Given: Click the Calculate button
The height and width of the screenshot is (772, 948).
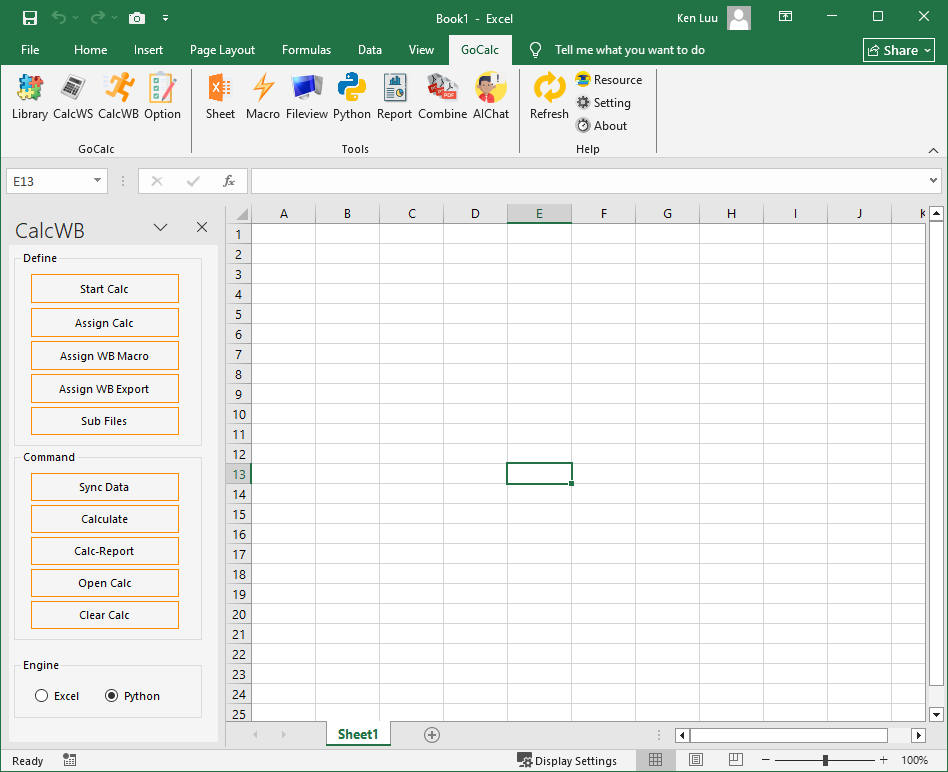Looking at the screenshot, I should pyautogui.click(x=105, y=519).
